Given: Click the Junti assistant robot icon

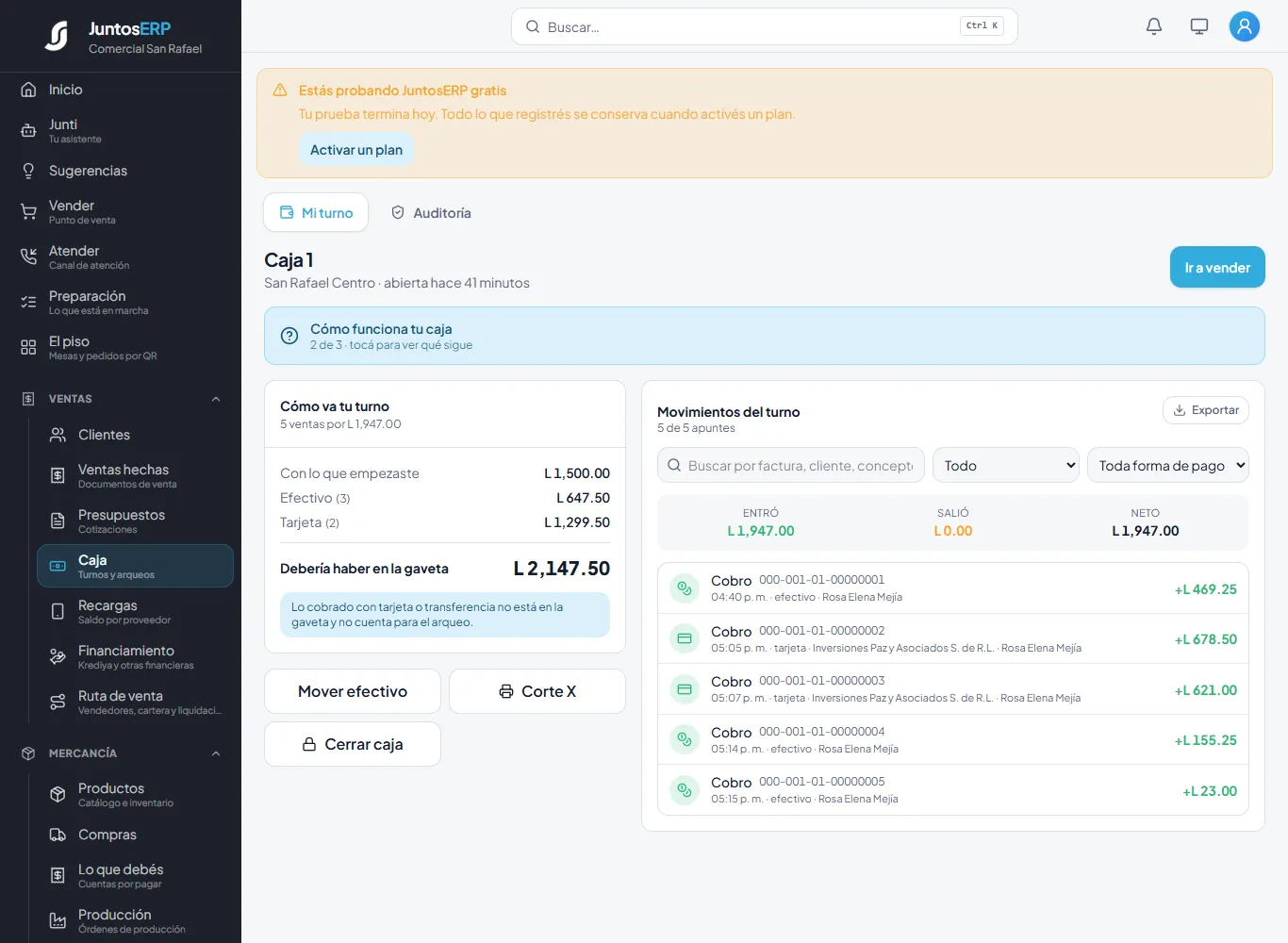Looking at the screenshot, I should tap(28, 131).
